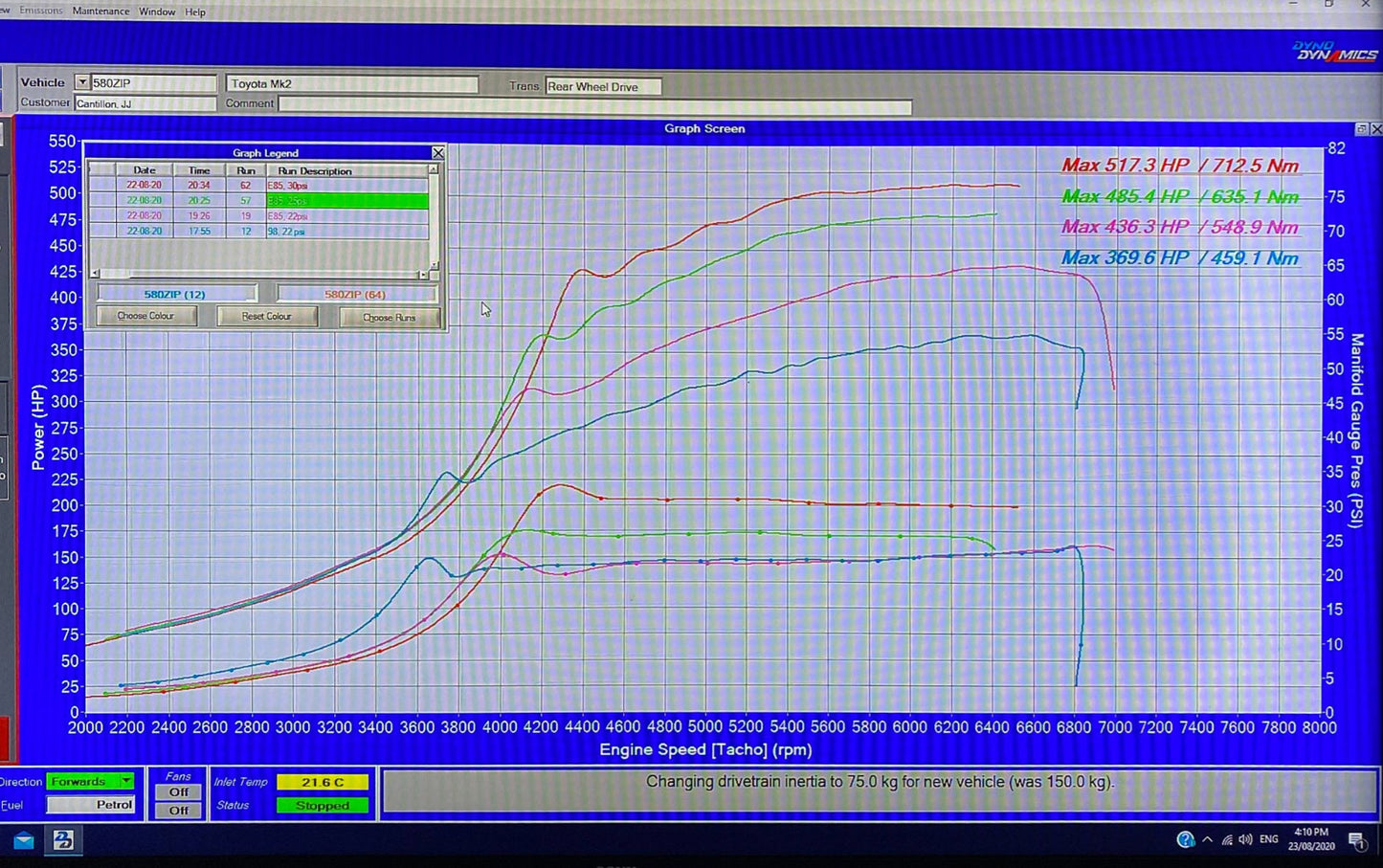Click the ENG language indicator
The height and width of the screenshot is (868, 1383).
(x=1268, y=838)
